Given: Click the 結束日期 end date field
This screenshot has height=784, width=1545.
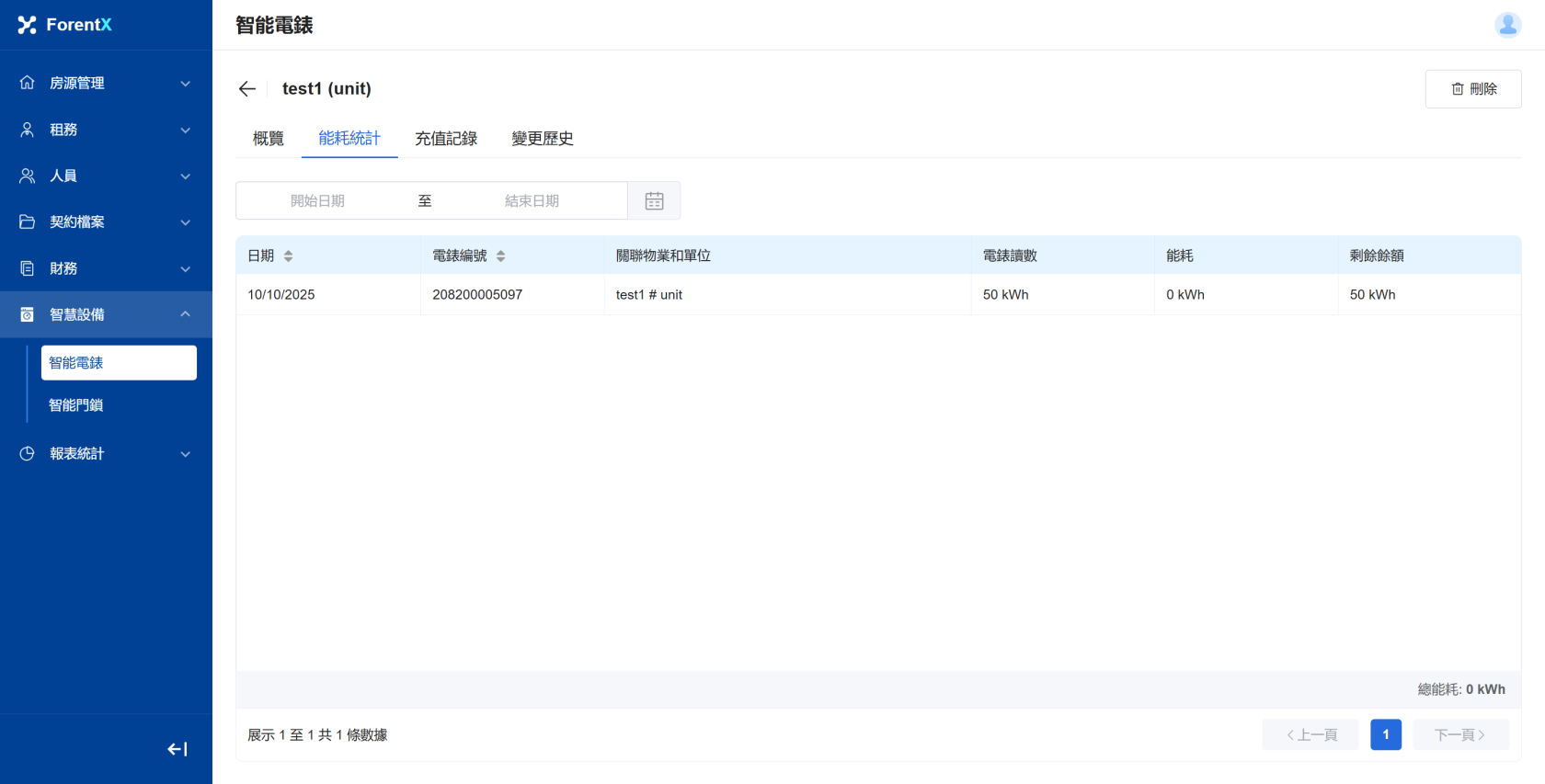Looking at the screenshot, I should [x=532, y=201].
